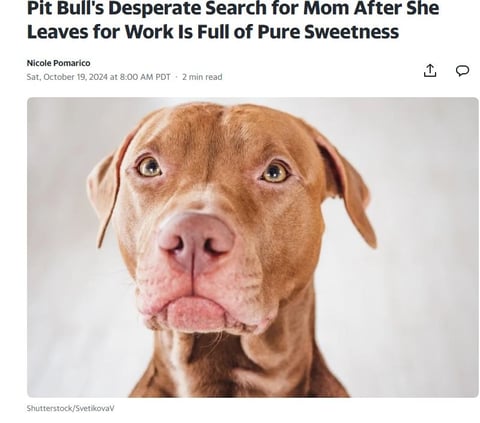Screen dimensions: 480x423
Task: Open the share article icon
Action: [430, 71]
